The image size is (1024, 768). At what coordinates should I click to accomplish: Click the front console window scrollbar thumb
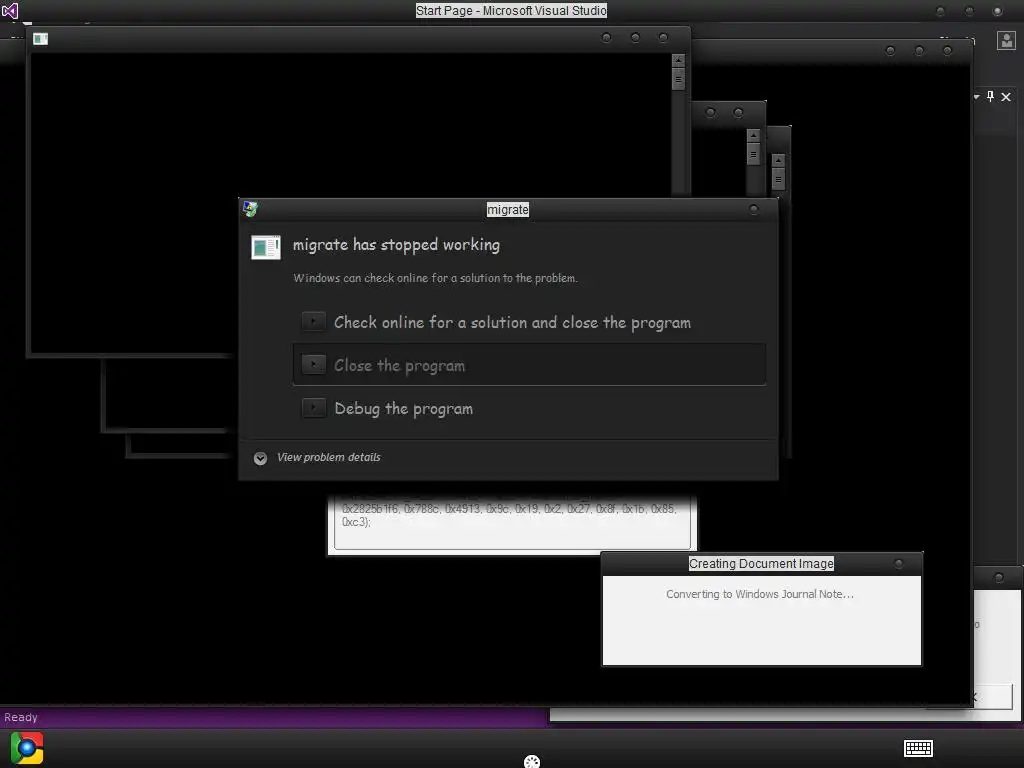pyautogui.click(x=679, y=79)
